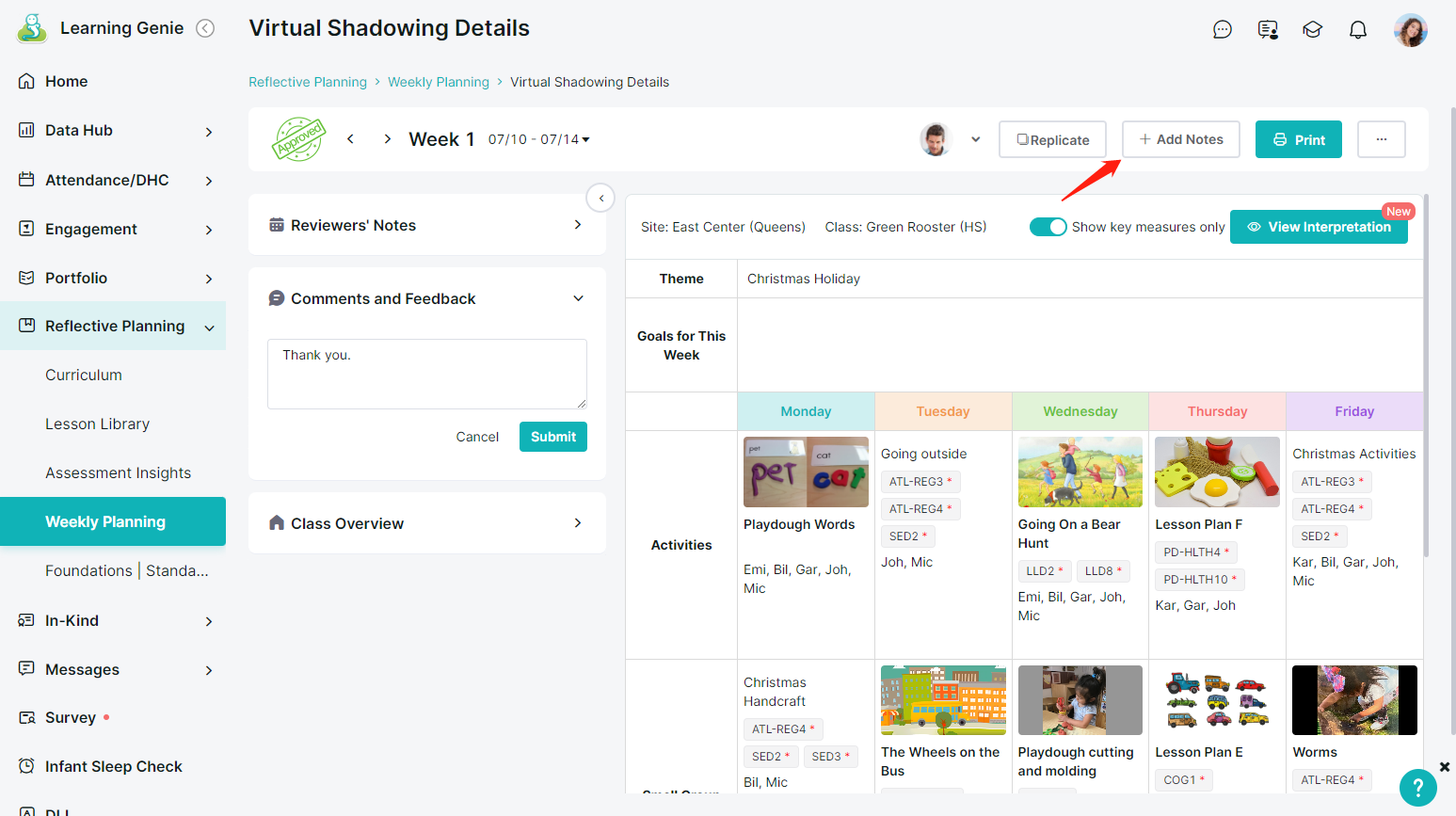Open the help question mark button

click(1418, 788)
